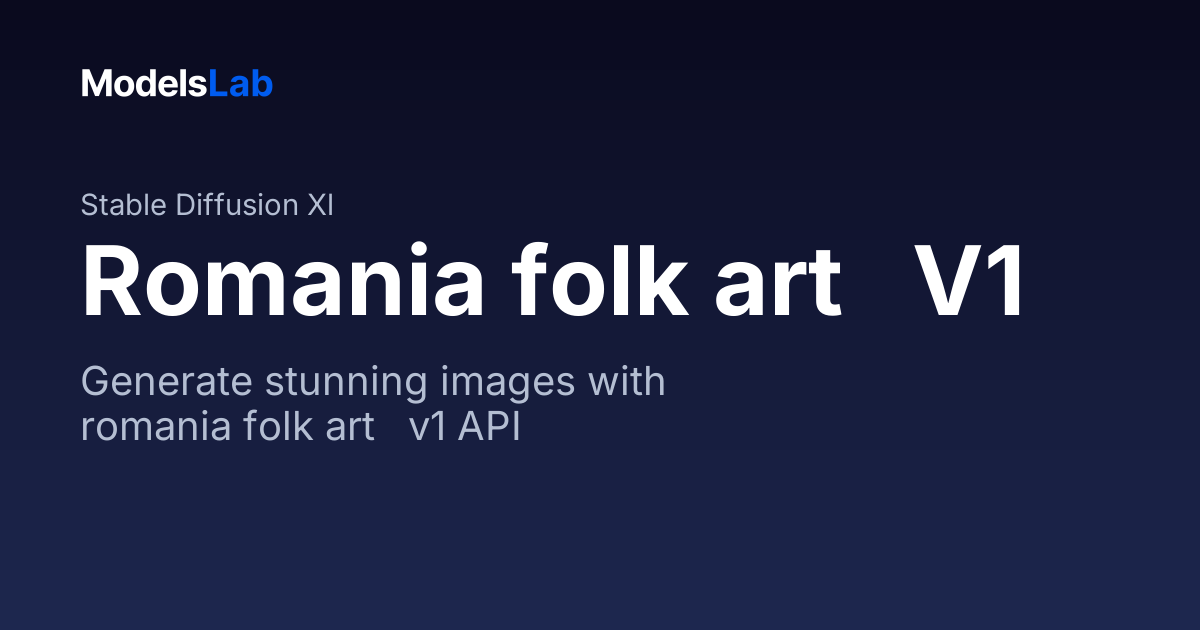
Task: Click the word "Stable" in small label
Action: [x=124, y=205]
